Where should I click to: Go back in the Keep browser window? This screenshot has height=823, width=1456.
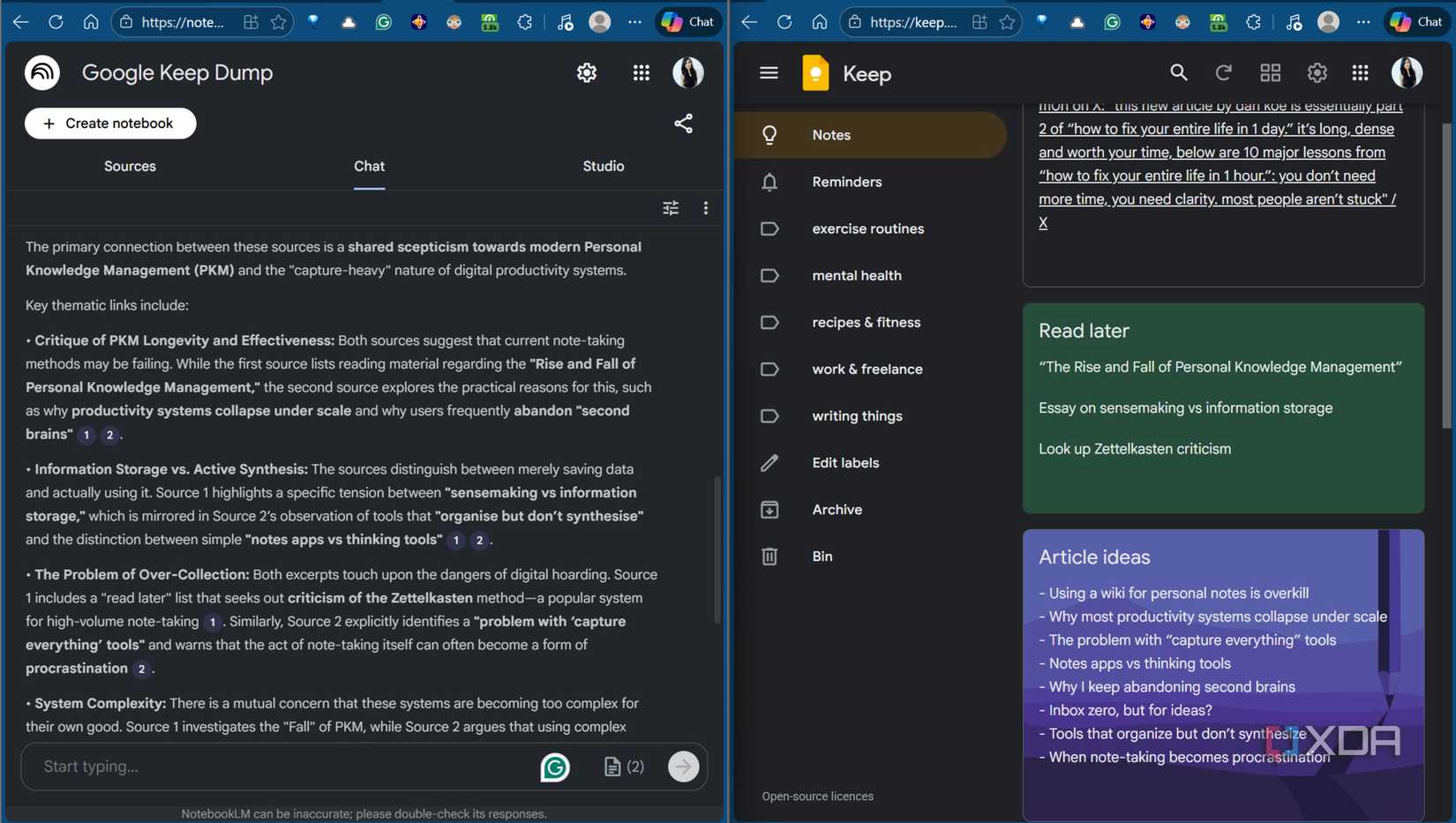(x=749, y=22)
